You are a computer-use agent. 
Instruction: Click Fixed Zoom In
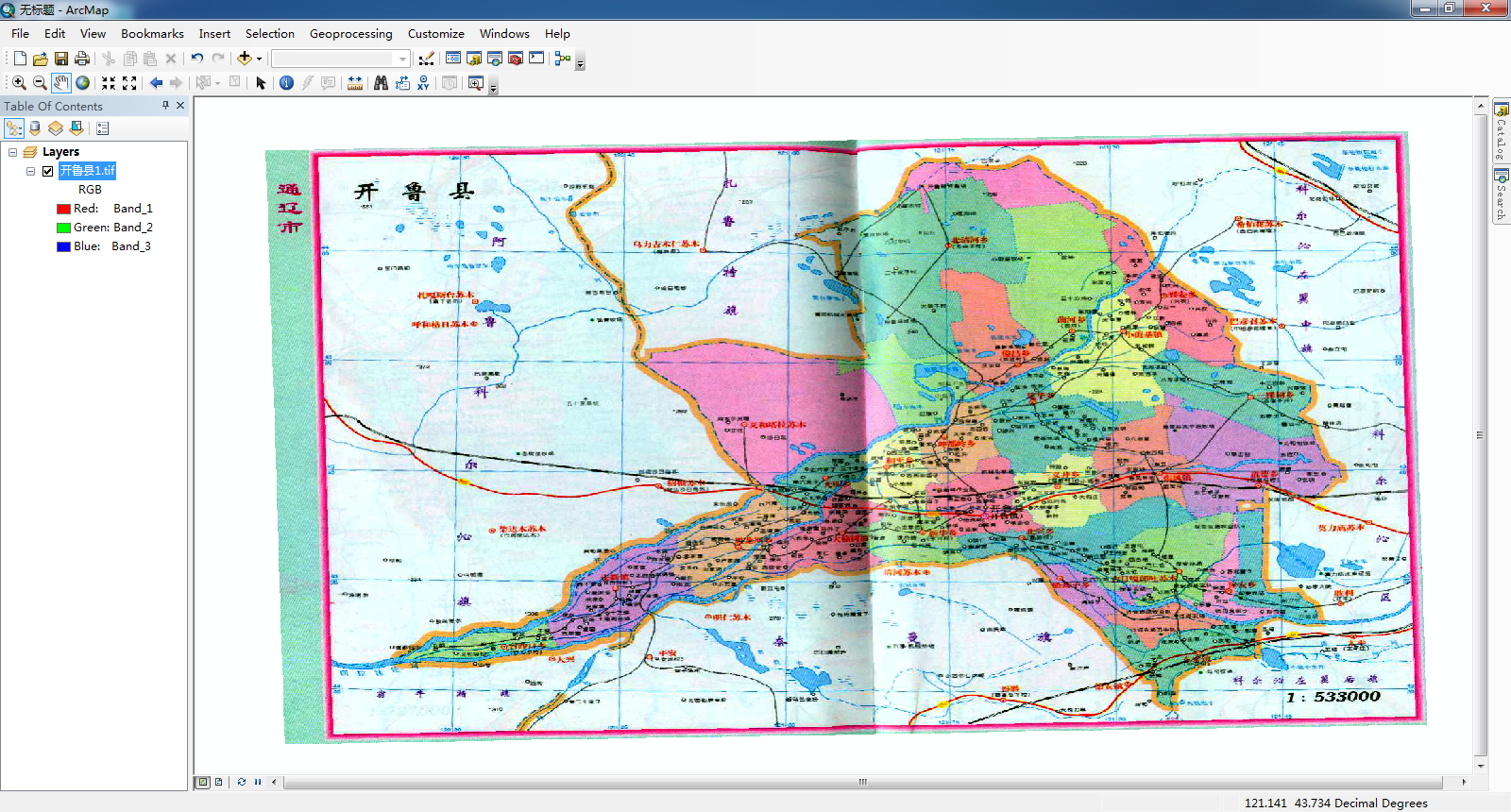pos(109,83)
